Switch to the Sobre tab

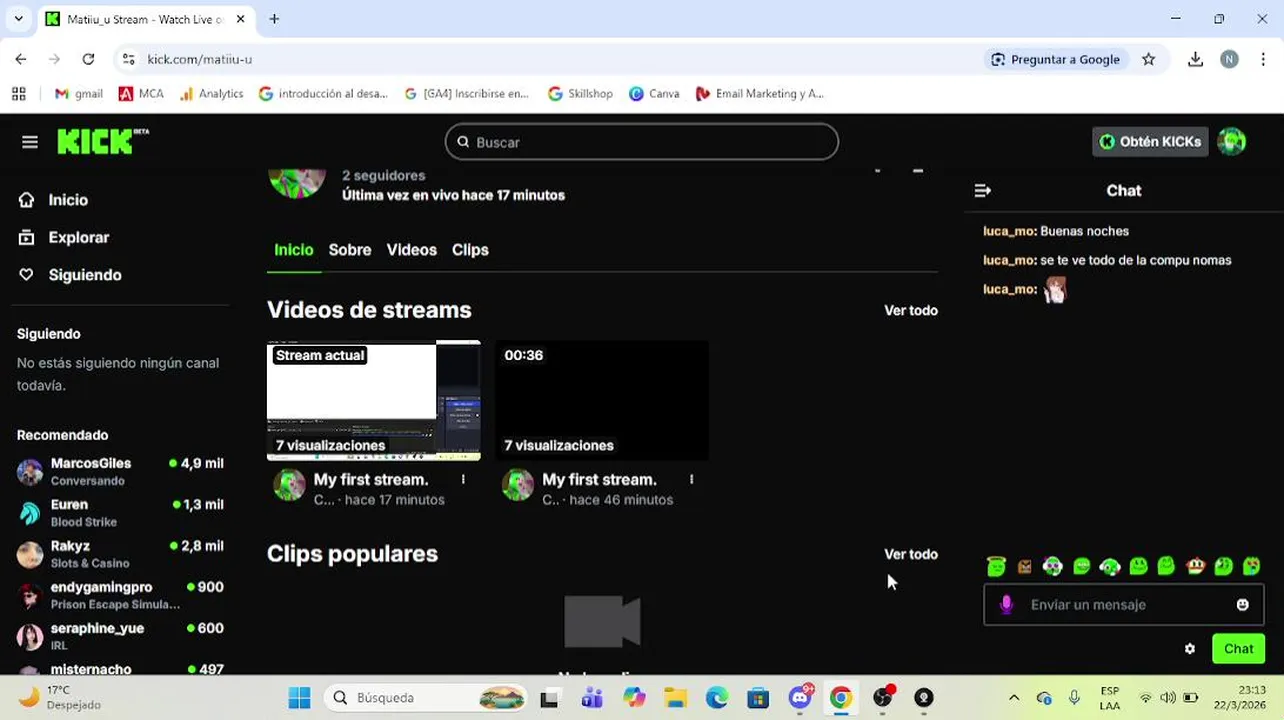(x=349, y=250)
